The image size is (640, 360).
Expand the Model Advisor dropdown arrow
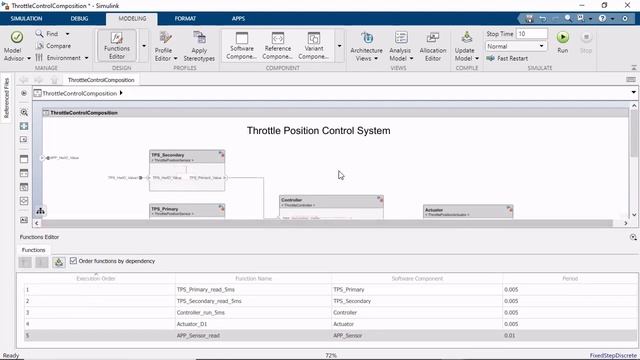pyautogui.click(x=29, y=58)
